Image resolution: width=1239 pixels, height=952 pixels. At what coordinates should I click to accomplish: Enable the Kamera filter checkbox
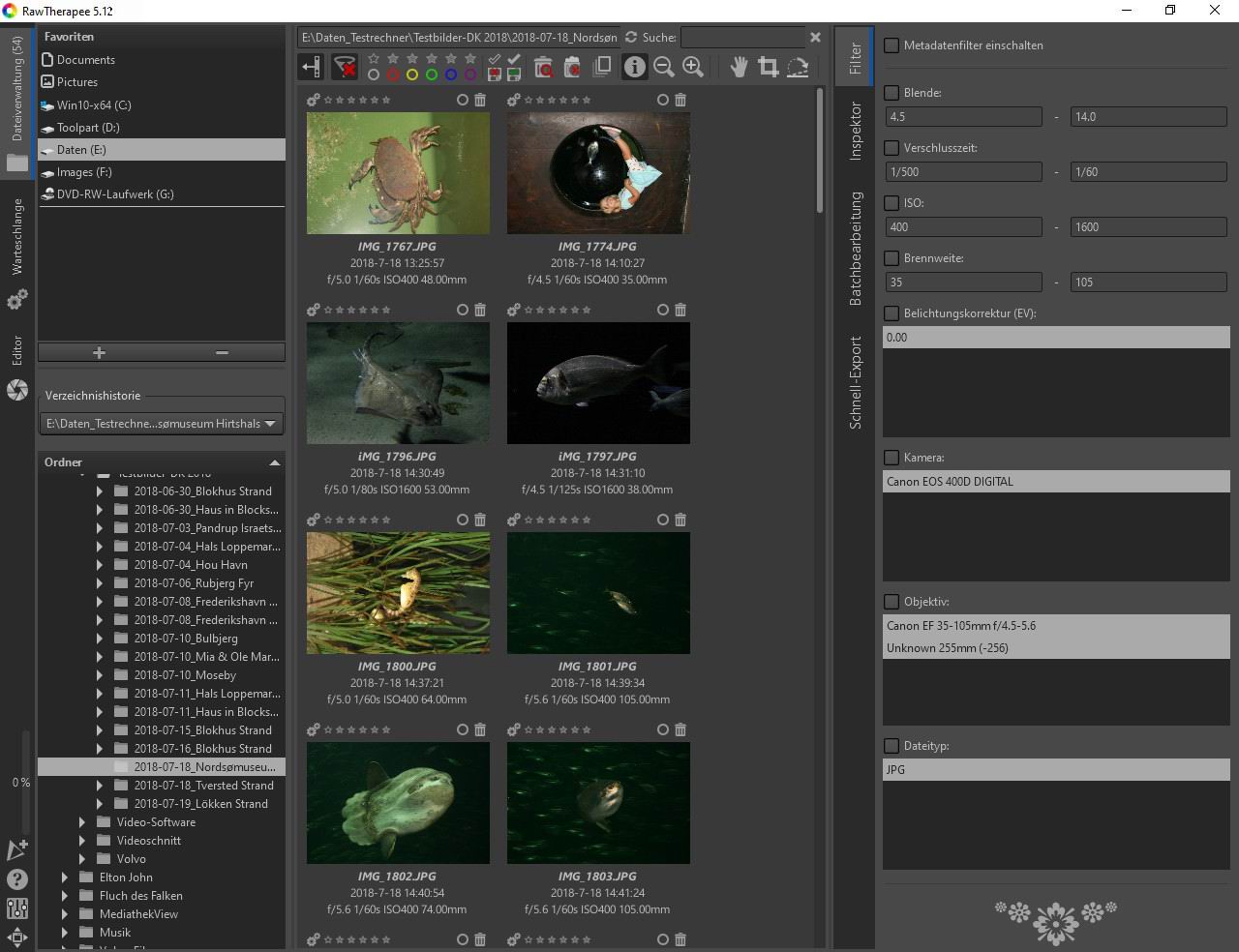pyautogui.click(x=891, y=458)
